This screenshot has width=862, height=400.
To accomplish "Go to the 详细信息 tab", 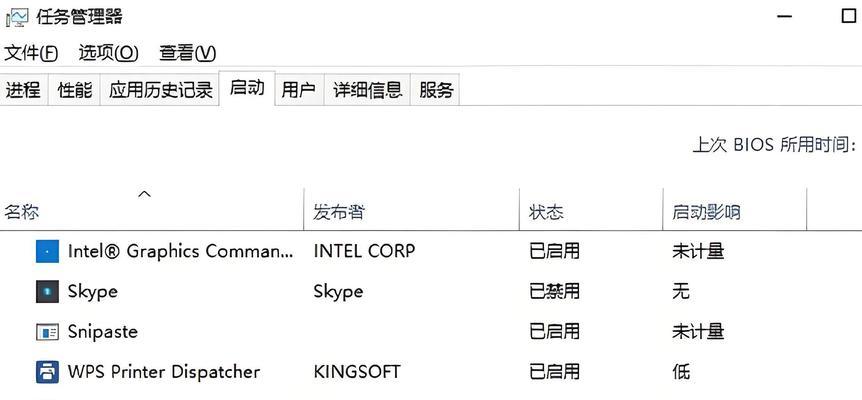I will [367, 90].
